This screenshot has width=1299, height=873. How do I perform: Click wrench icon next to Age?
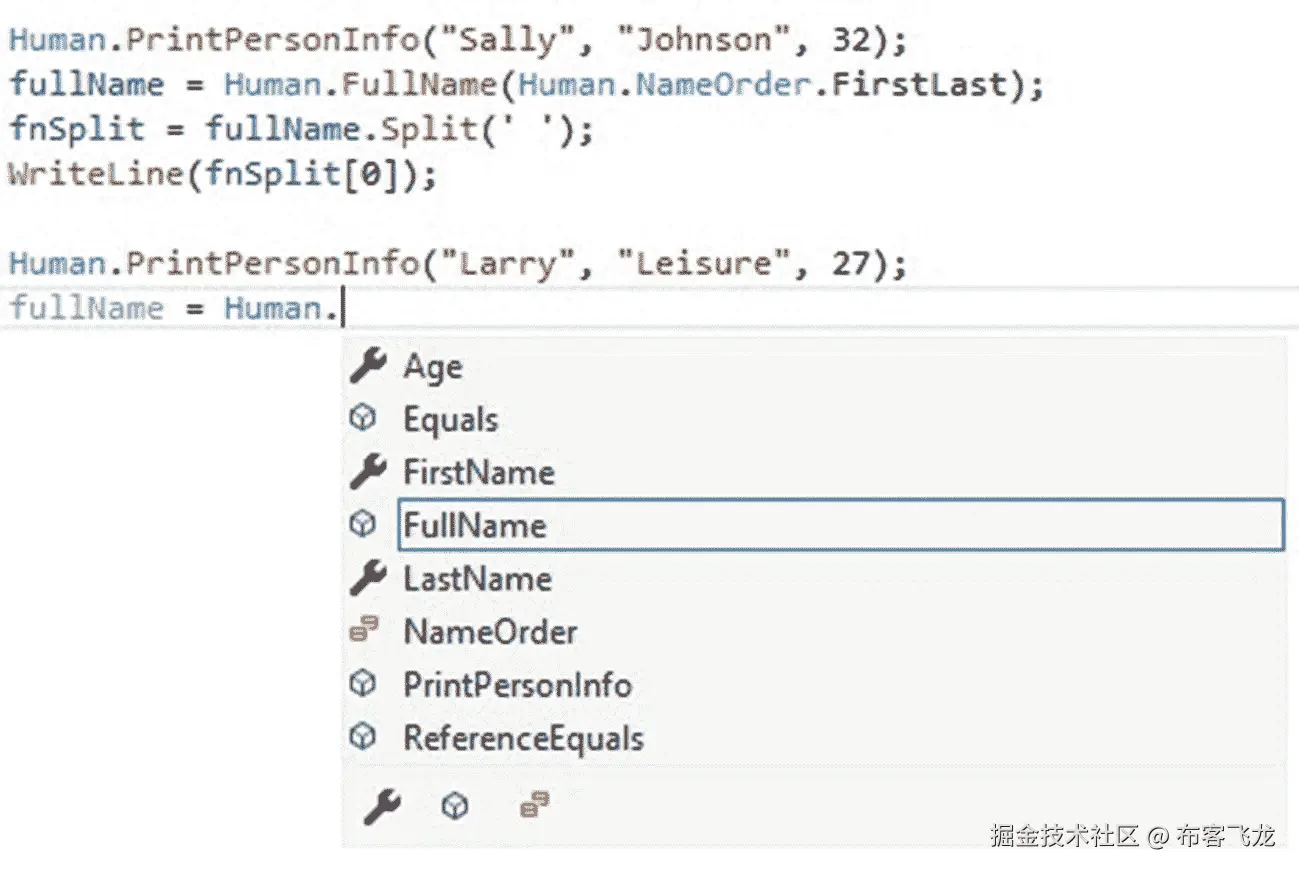click(367, 366)
